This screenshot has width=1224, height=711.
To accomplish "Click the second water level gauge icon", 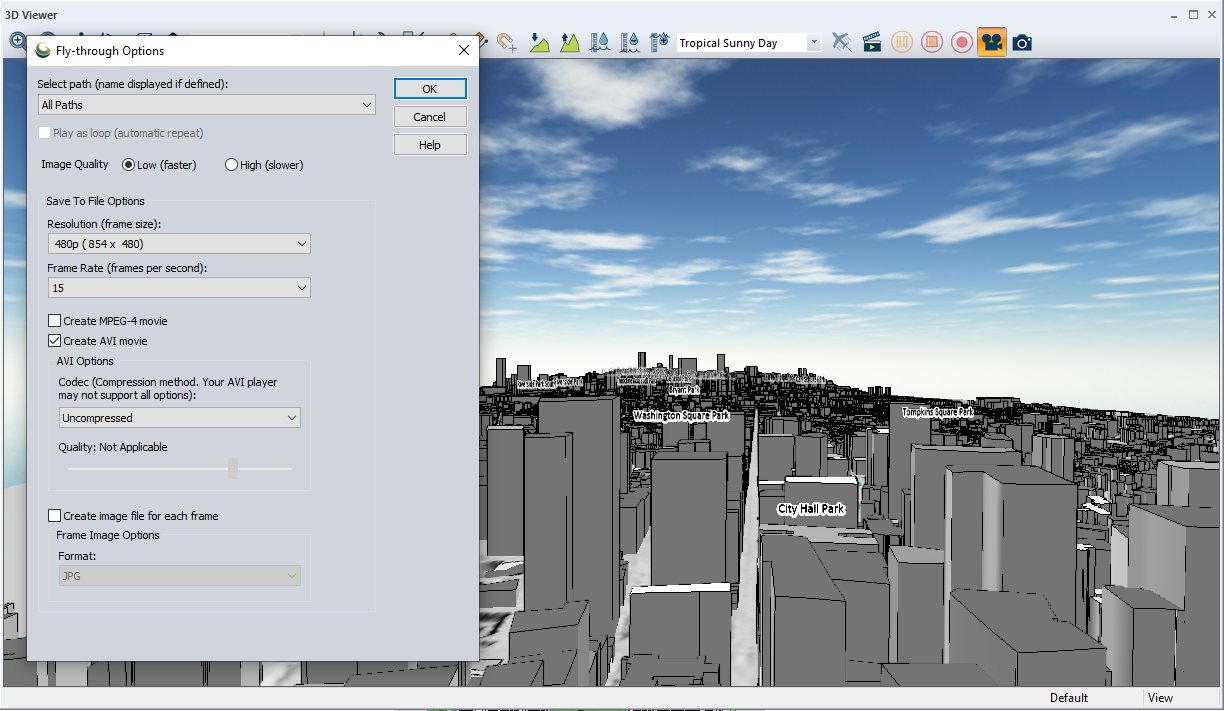I will pyautogui.click(x=630, y=42).
